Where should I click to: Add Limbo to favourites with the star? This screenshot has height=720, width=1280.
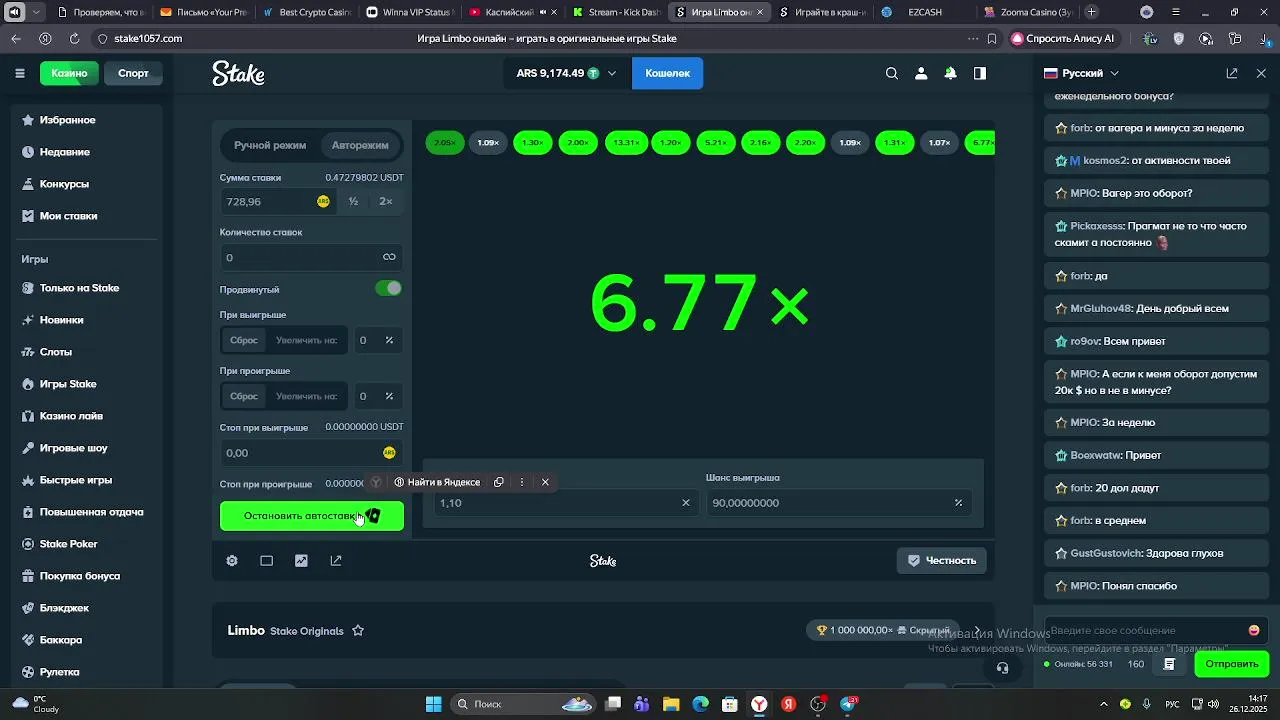coord(358,631)
